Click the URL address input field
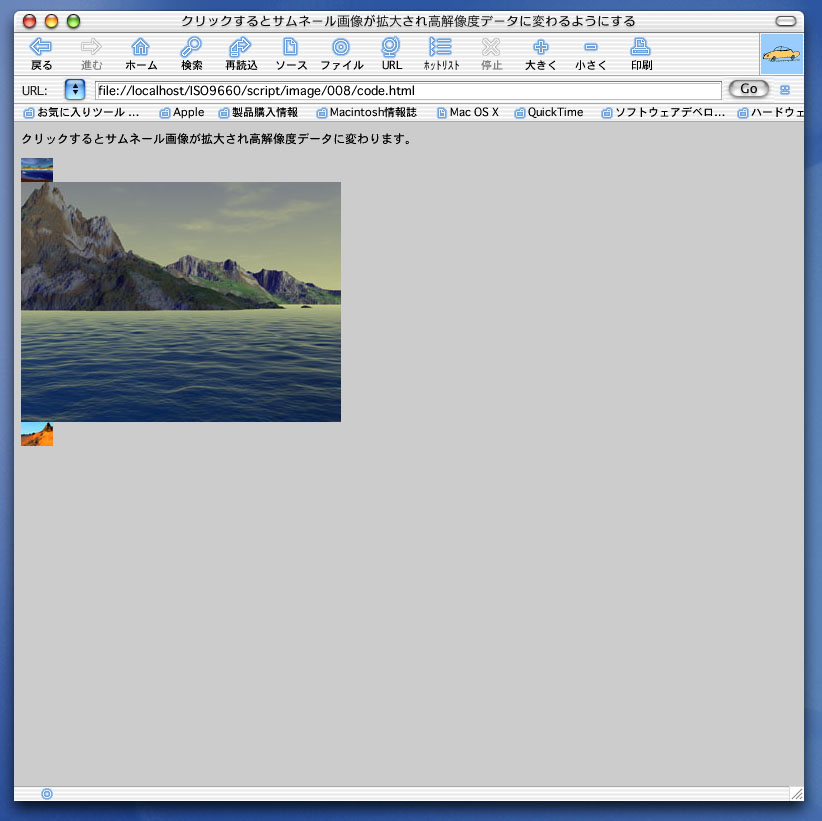Viewport: 822px width, 821px height. point(408,91)
